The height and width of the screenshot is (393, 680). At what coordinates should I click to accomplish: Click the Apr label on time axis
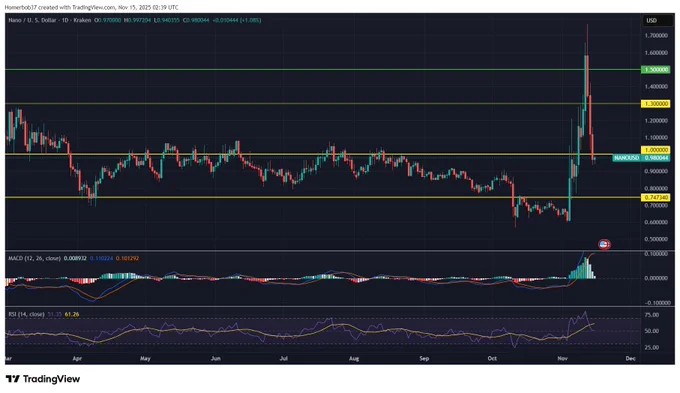click(77, 359)
